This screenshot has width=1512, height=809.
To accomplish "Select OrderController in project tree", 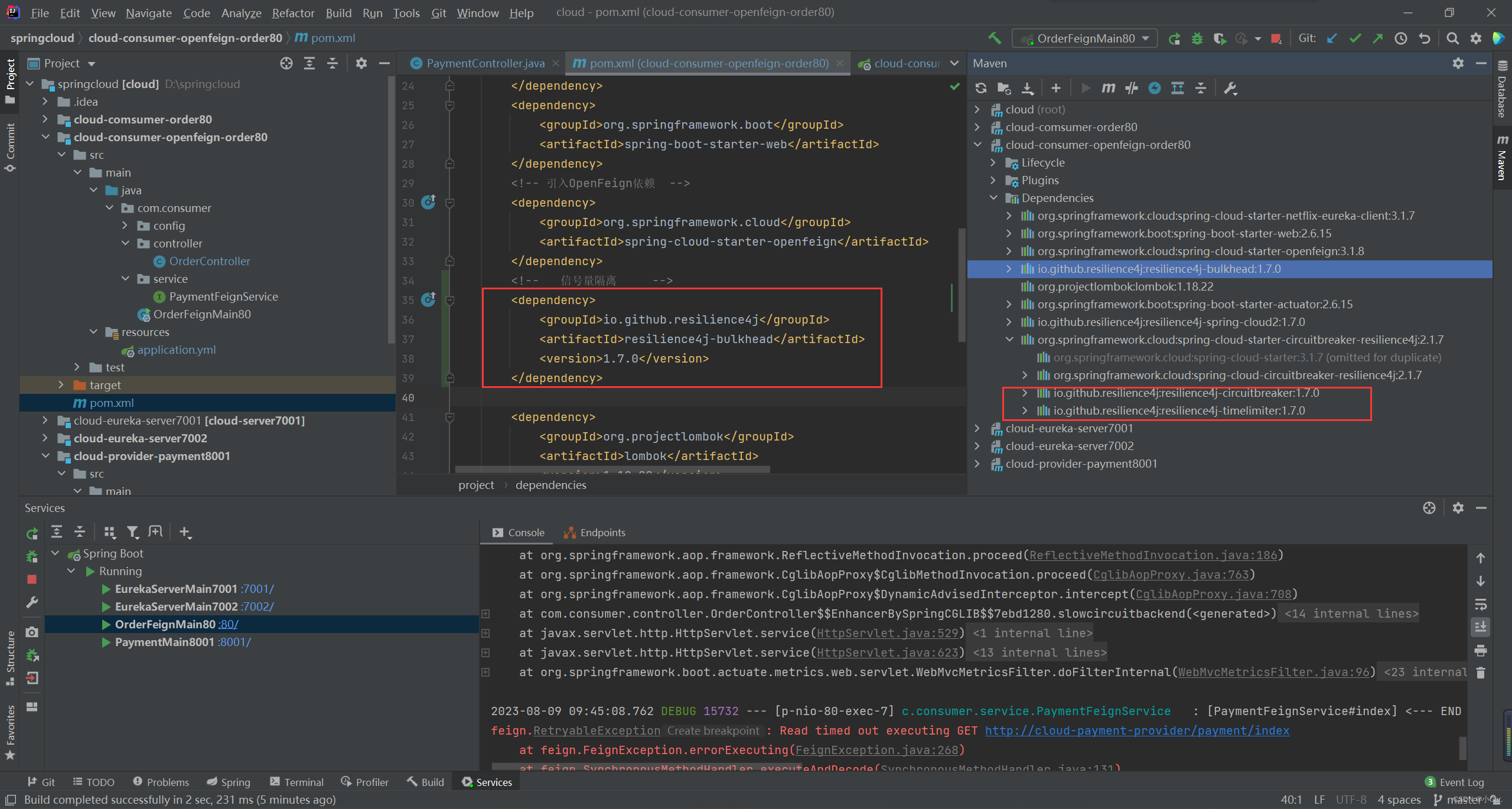I will point(210,261).
